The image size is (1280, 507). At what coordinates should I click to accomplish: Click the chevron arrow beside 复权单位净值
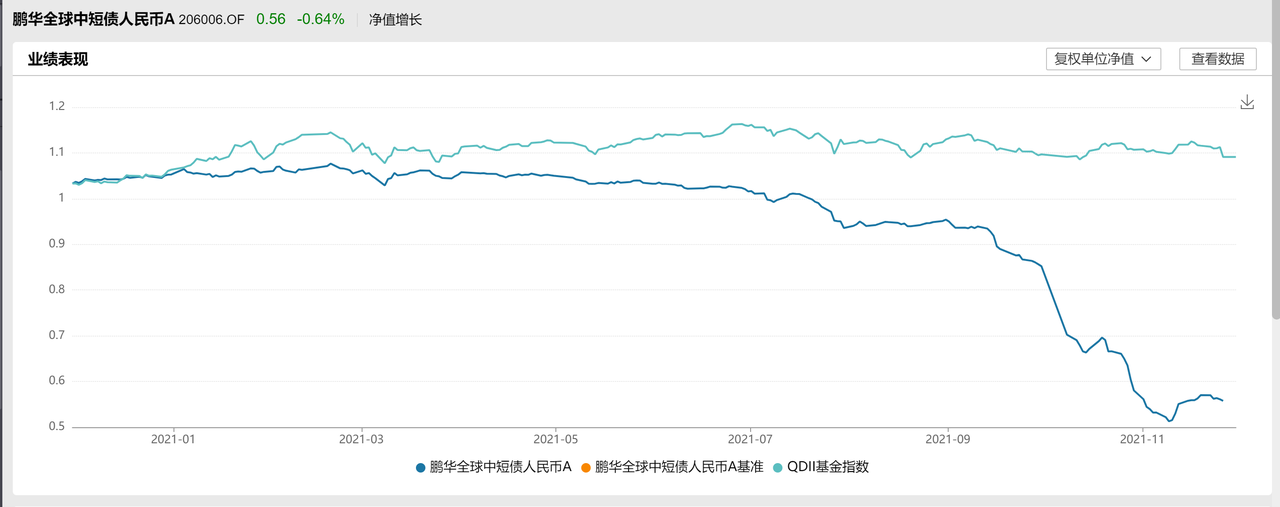coord(1146,59)
